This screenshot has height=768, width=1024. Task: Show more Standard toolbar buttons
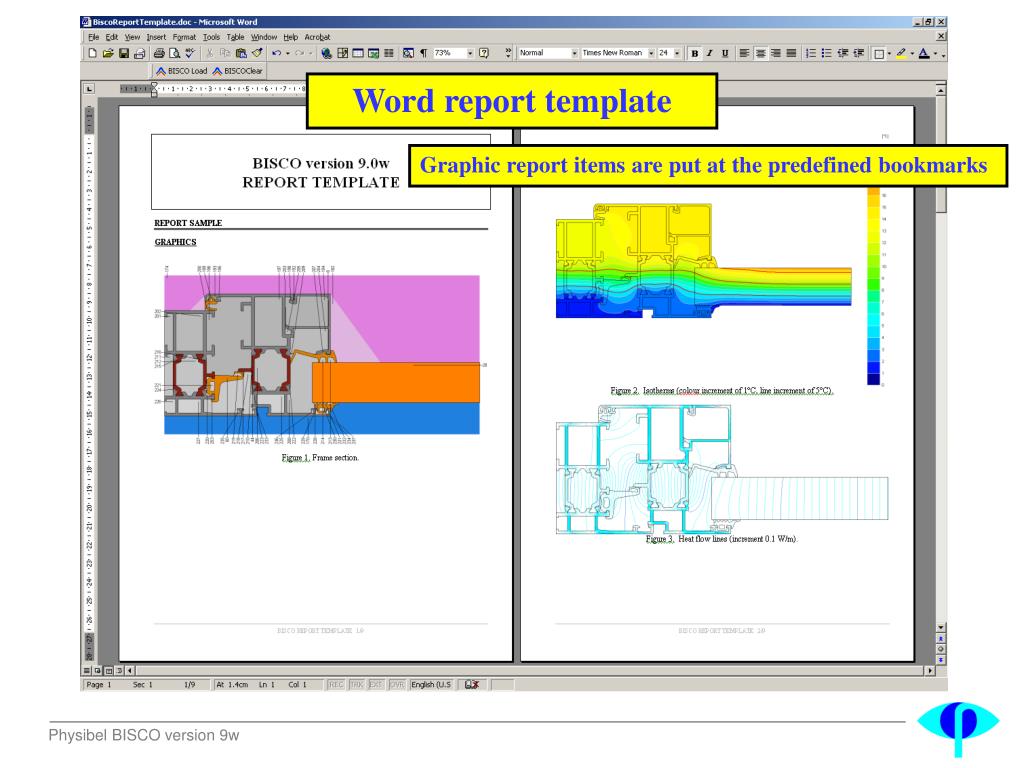508,53
